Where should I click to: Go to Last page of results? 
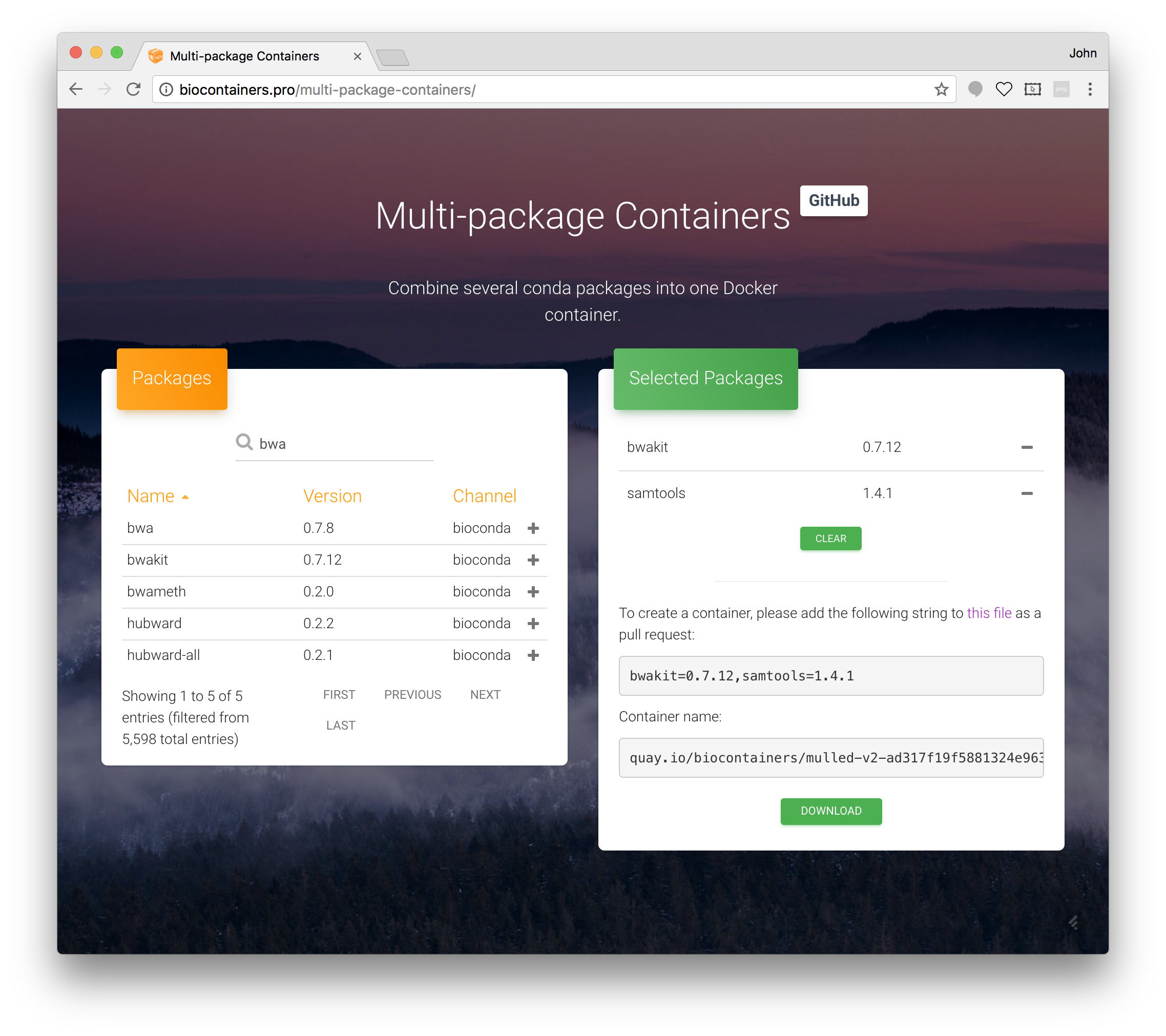point(341,725)
